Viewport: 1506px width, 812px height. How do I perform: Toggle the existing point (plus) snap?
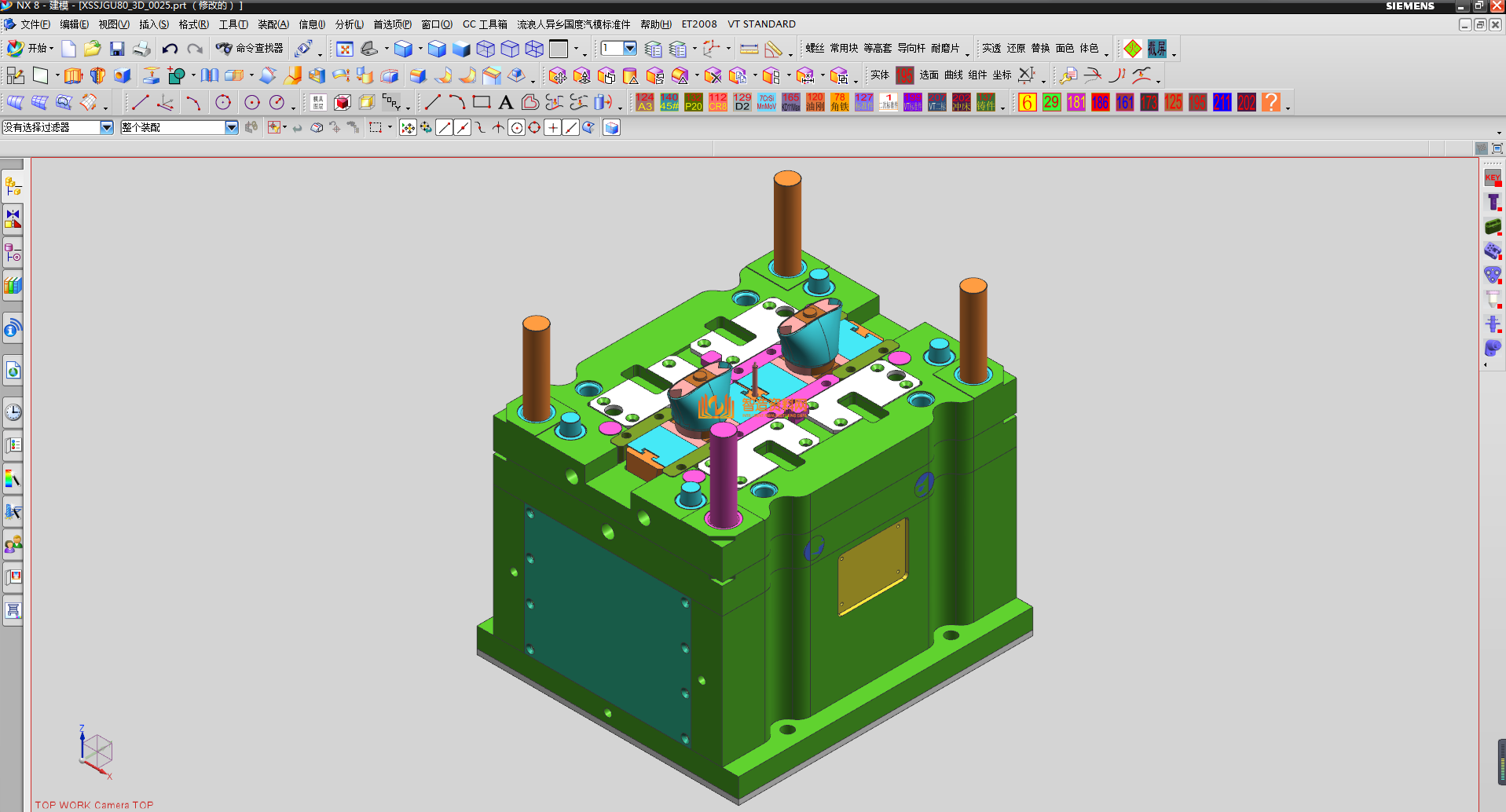pos(553,128)
